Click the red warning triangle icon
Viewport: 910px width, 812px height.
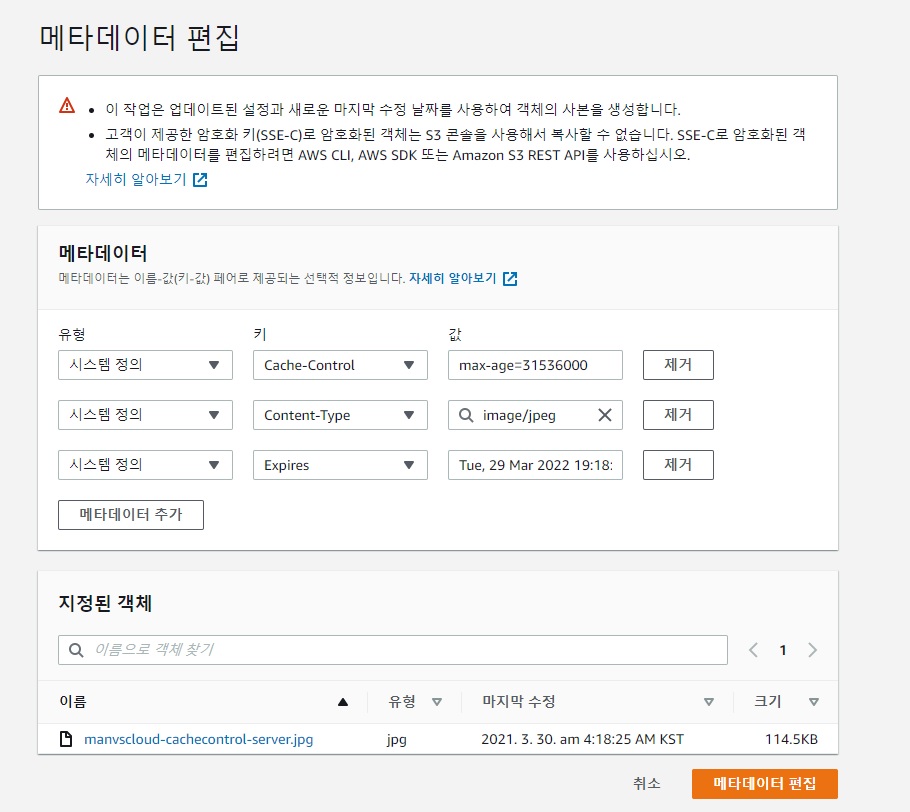(x=67, y=106)
